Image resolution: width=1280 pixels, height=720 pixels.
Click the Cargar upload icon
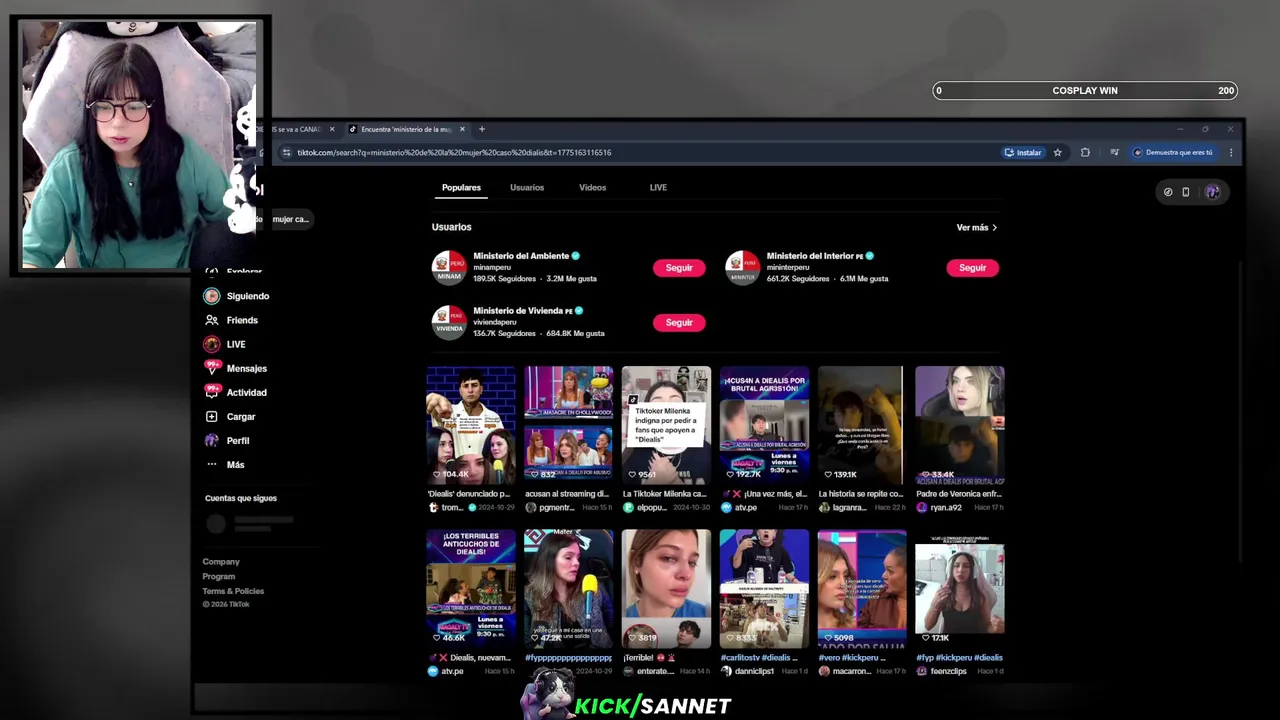[211, 416]
